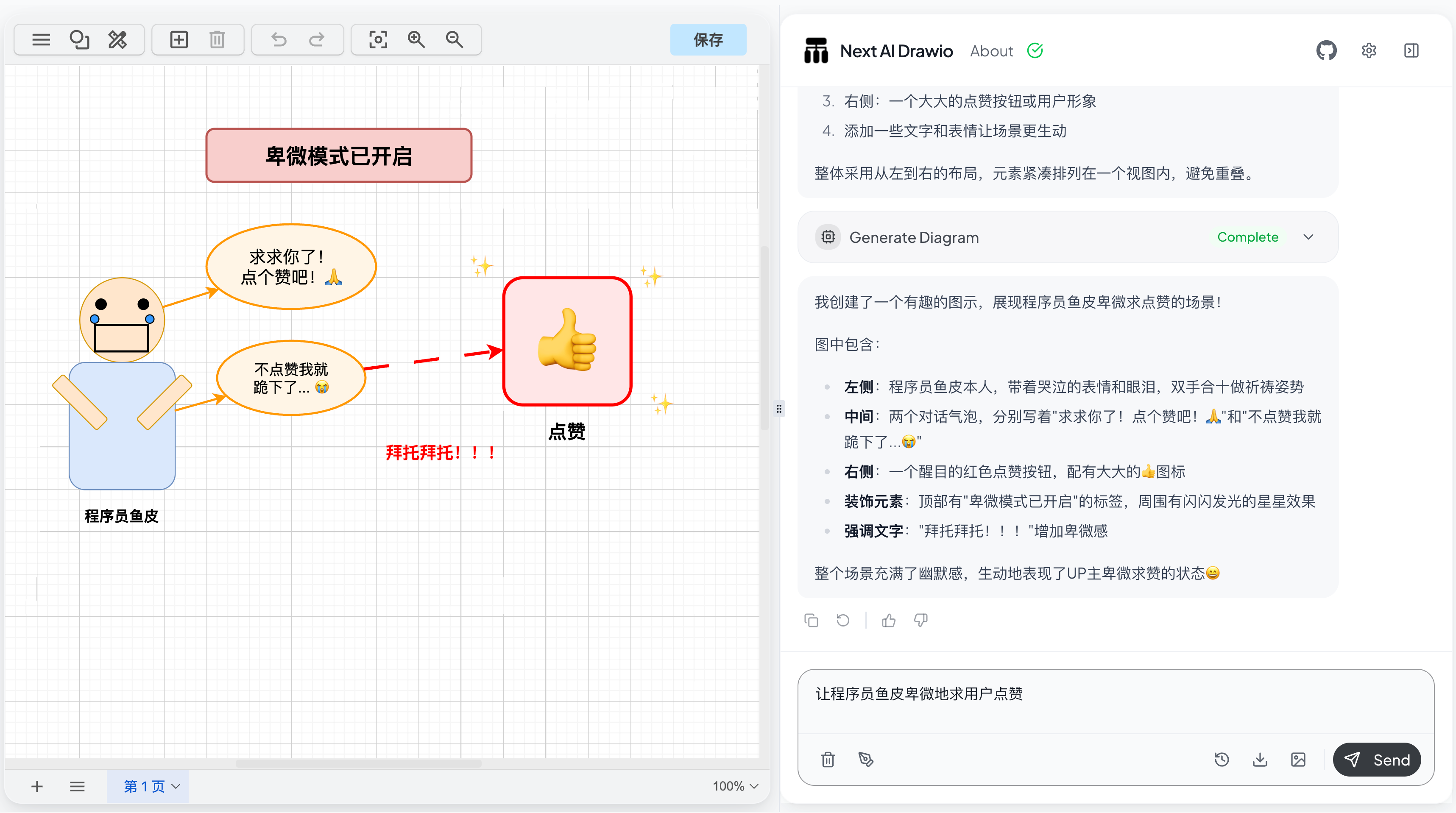
Task: Click the upload image icon
Action: (x=1298, y=759)
